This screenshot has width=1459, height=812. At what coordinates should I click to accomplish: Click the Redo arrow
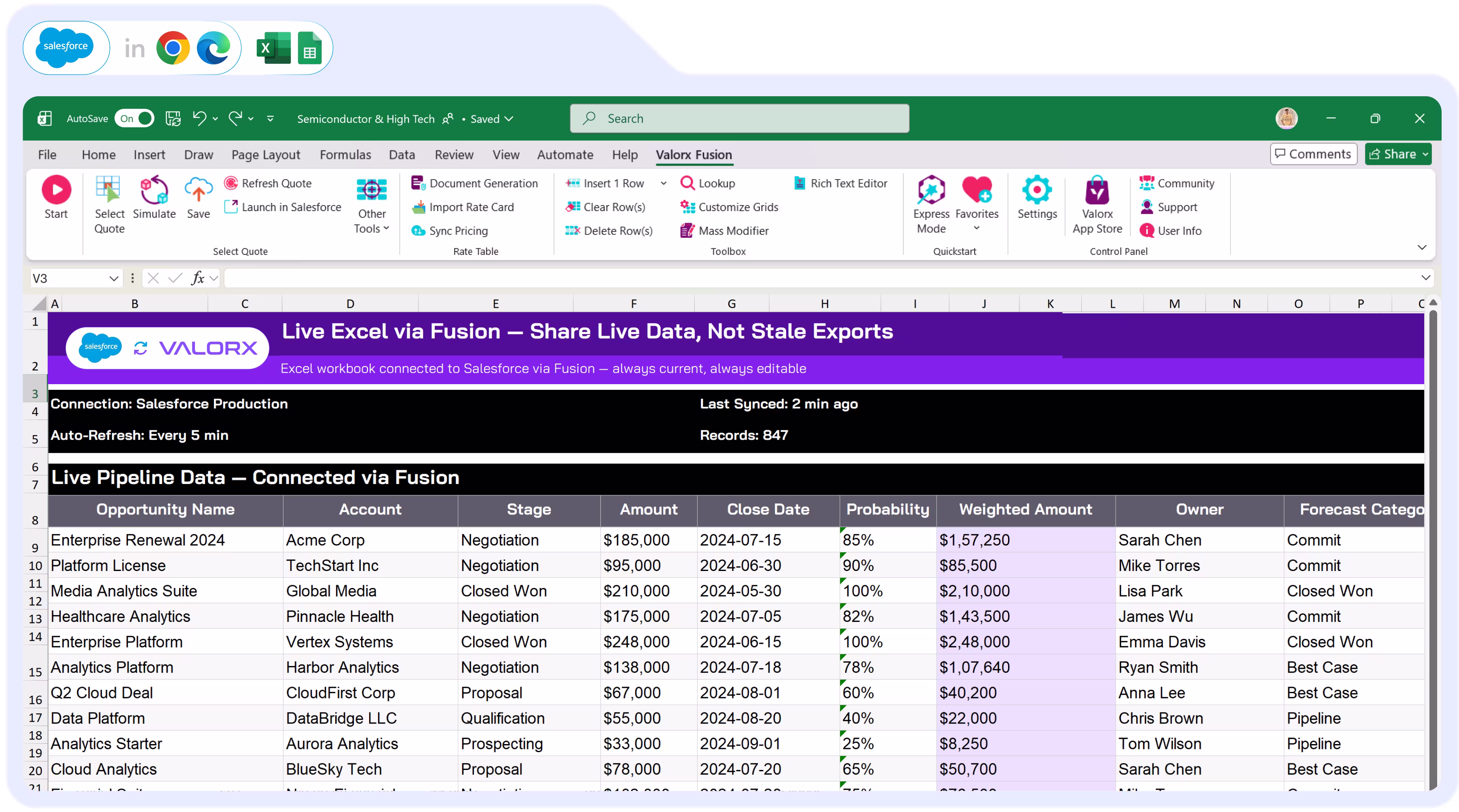tap(235, 118)
